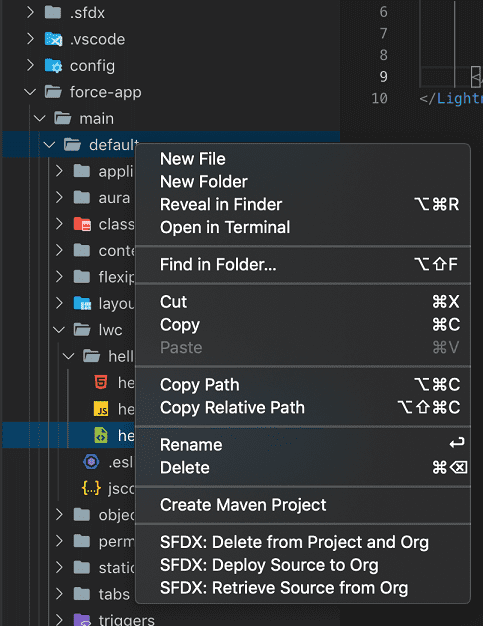Click line number 9 in editor gutter
This screenshot has width=483, height=626.
(384, 76)
